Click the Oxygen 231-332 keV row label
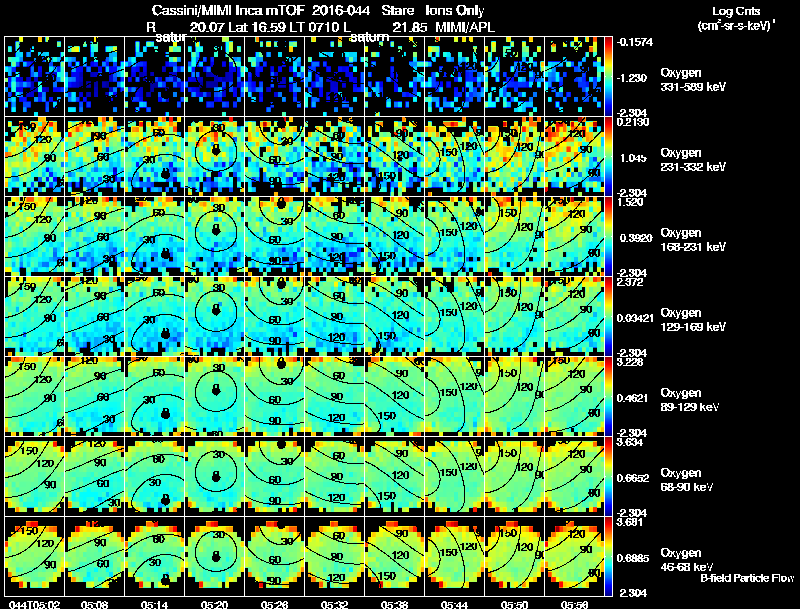Screen dimensions: 800x609 (x=693, y=160)
